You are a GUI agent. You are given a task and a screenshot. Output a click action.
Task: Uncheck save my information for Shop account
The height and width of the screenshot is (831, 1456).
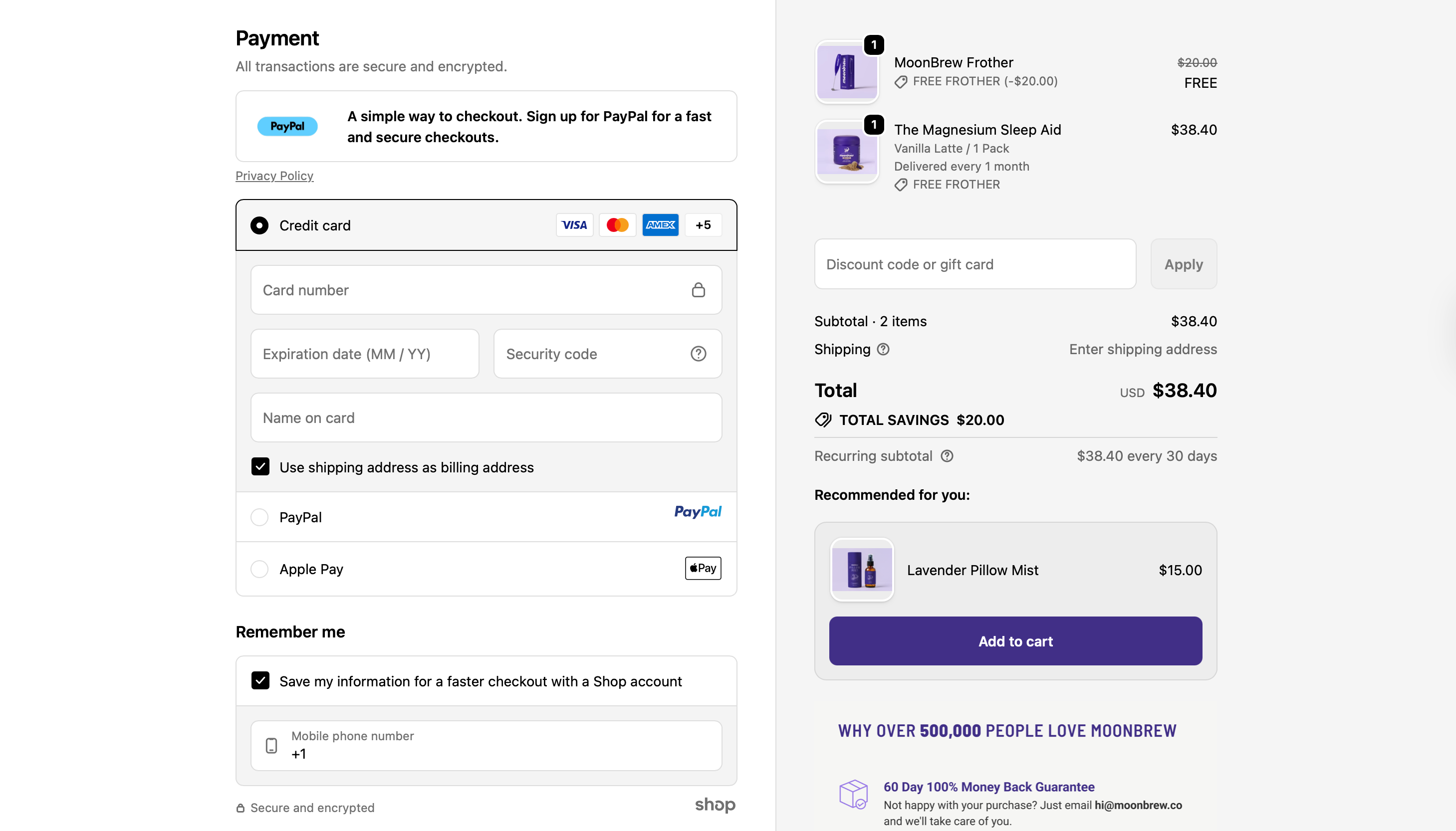click(x=260, y=680)
